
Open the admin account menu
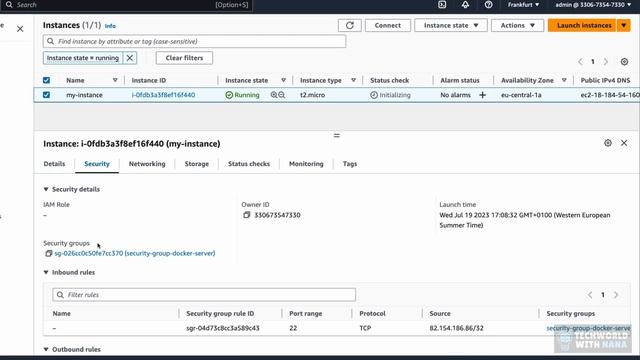click(593, 5)
